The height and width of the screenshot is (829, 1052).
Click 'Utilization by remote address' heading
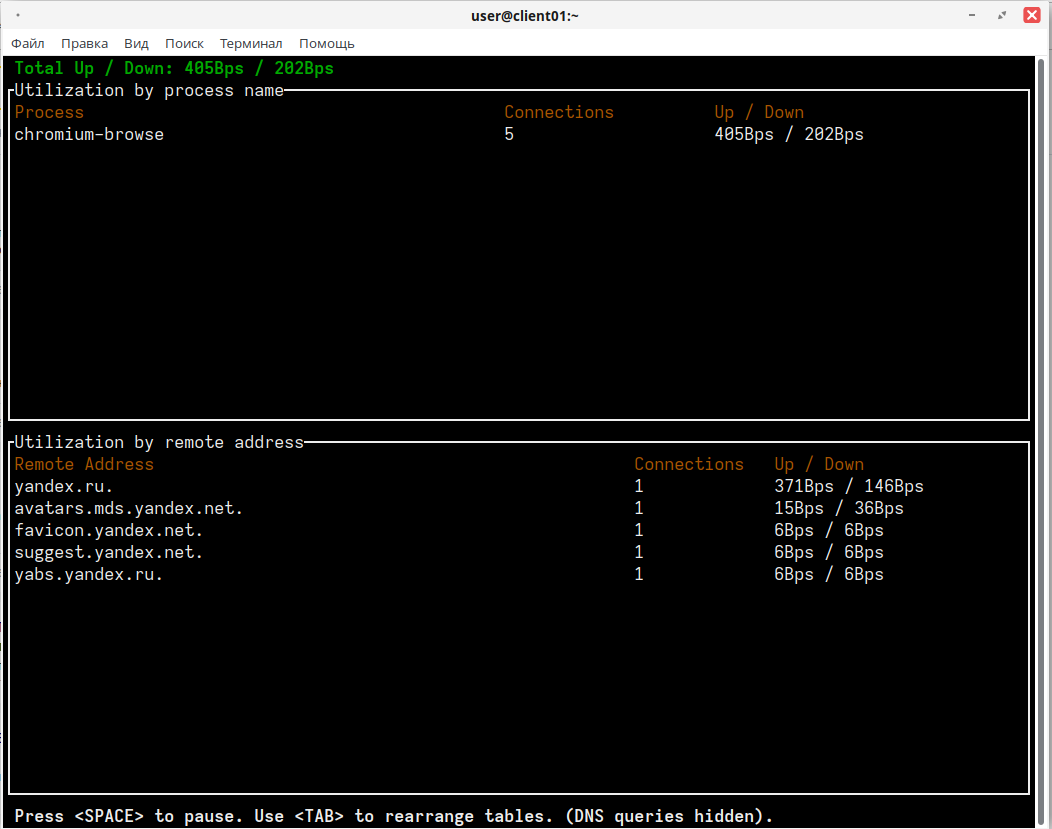(x=159, y=443)
